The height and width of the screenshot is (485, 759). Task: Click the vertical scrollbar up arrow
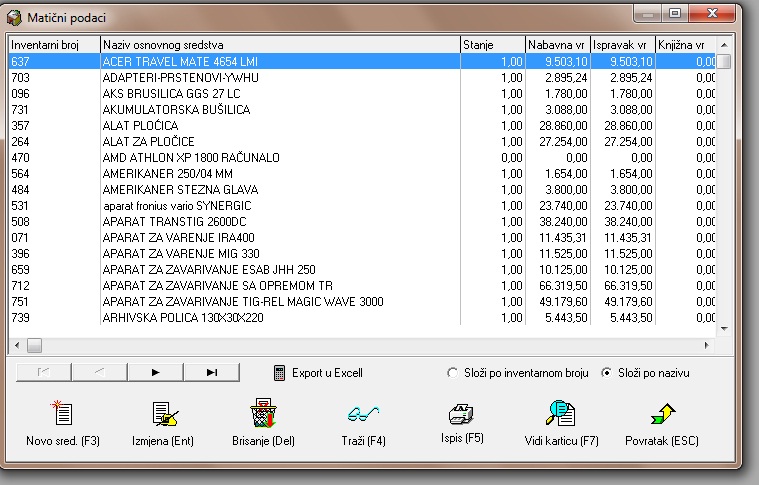(724, 45)
